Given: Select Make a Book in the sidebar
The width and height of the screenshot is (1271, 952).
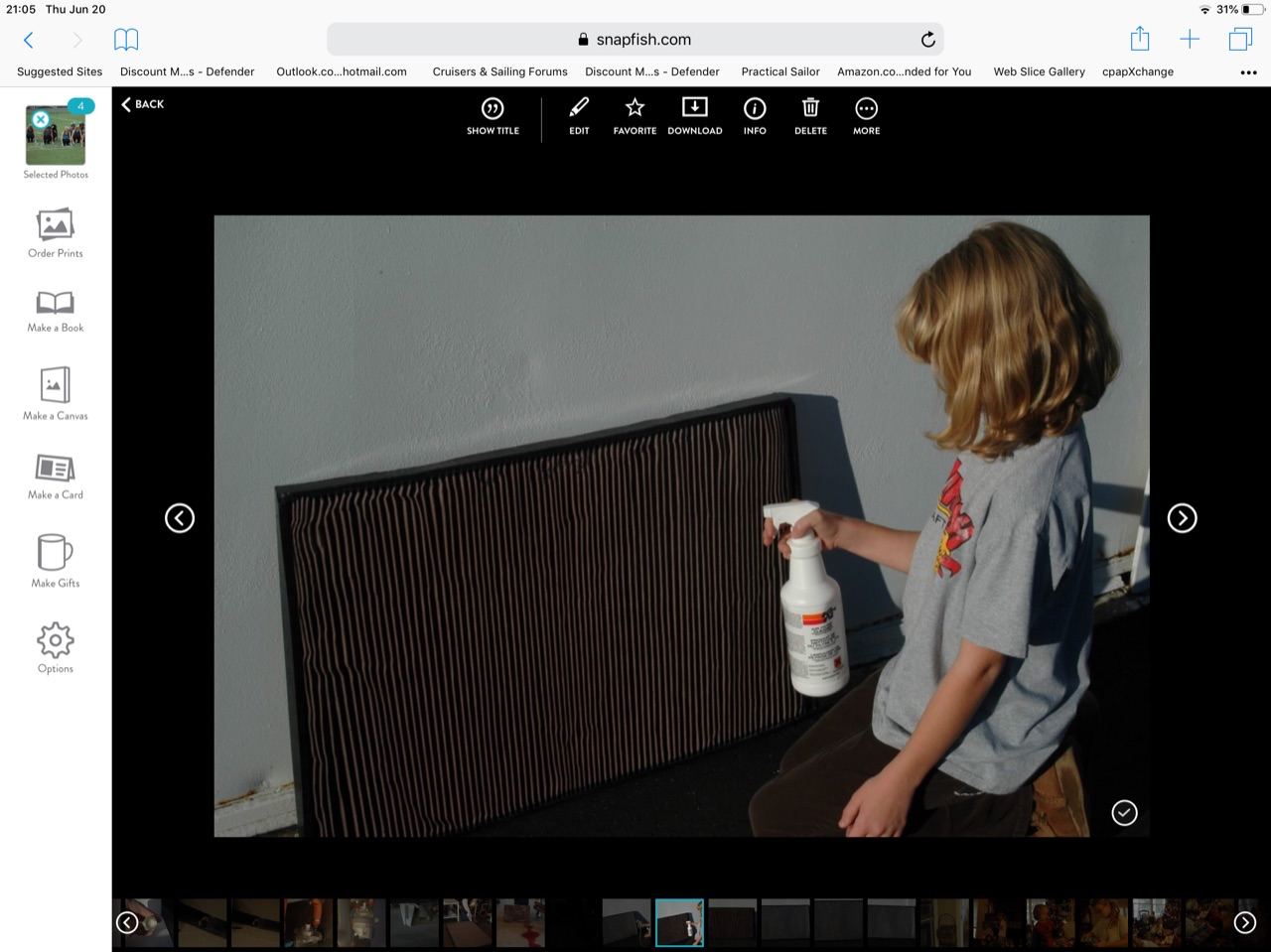Looking at the screenshot, I should tap(56, 312).
